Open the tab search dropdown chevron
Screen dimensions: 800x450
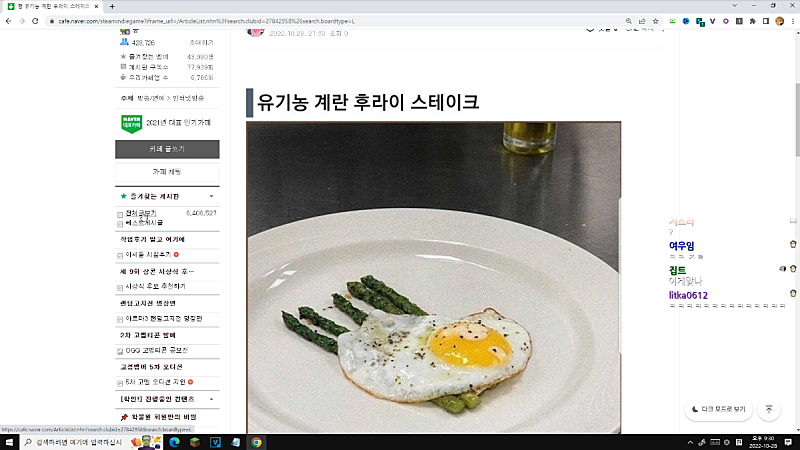735,6
